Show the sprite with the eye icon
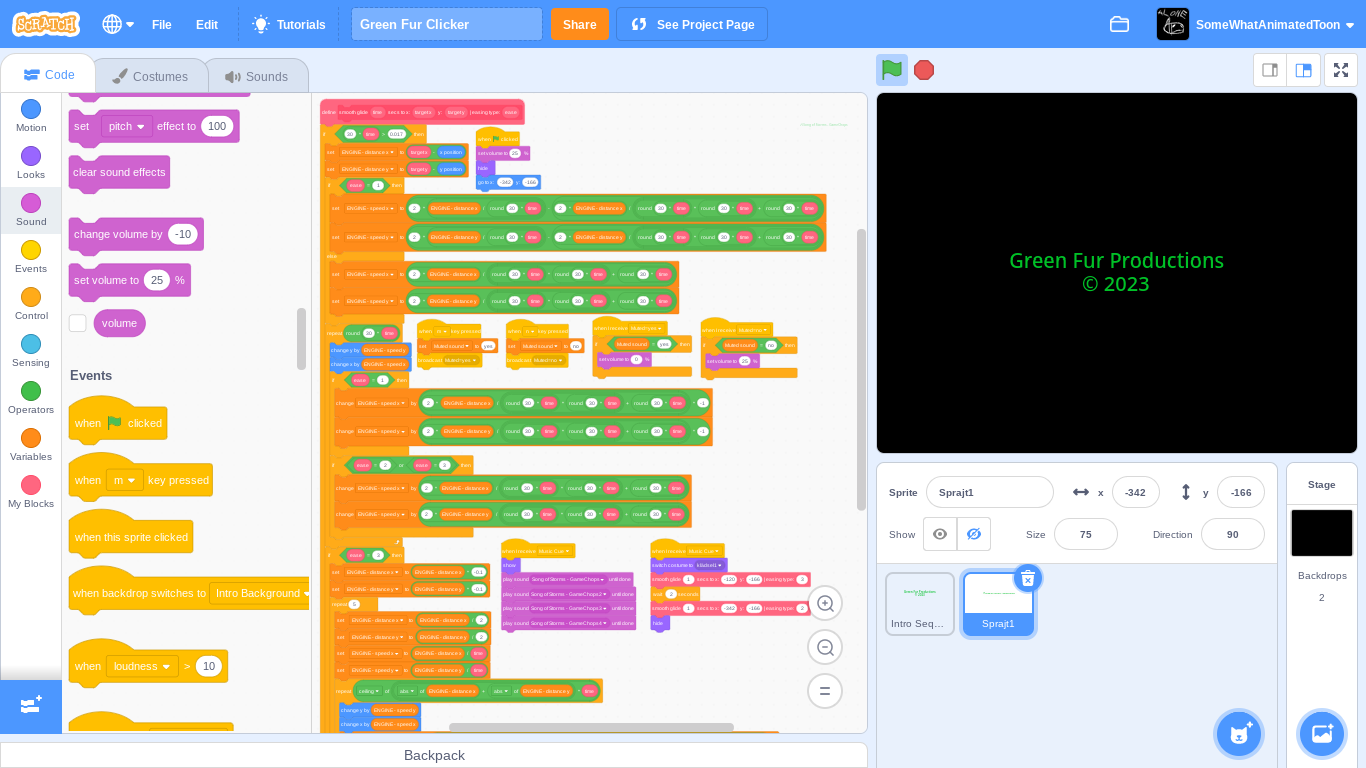The image size is (1366, 768). click(x=940, y=534)
